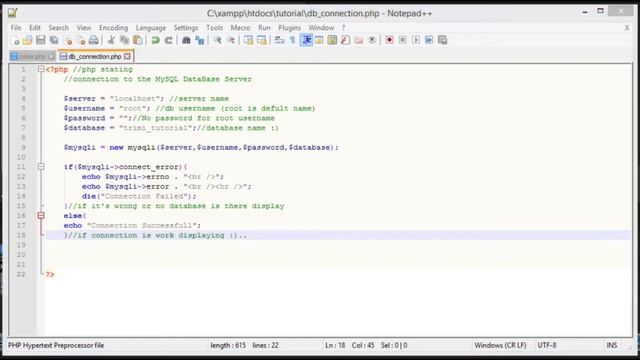Open Folder as Workspace icon
Screen dimensions: 640x360
click(x=359, y=40)
